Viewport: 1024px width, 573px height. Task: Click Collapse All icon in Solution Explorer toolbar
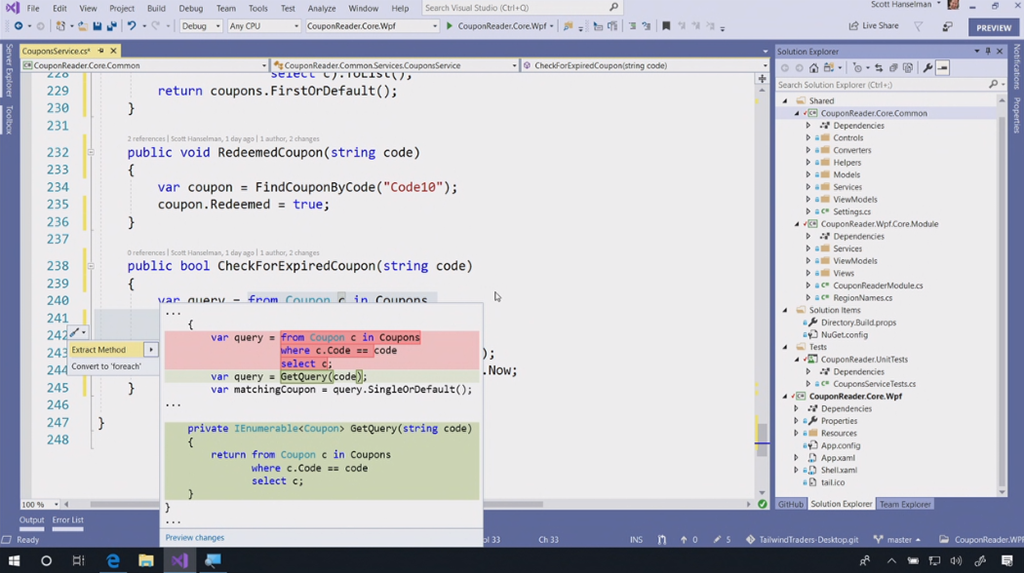[893, 68]
